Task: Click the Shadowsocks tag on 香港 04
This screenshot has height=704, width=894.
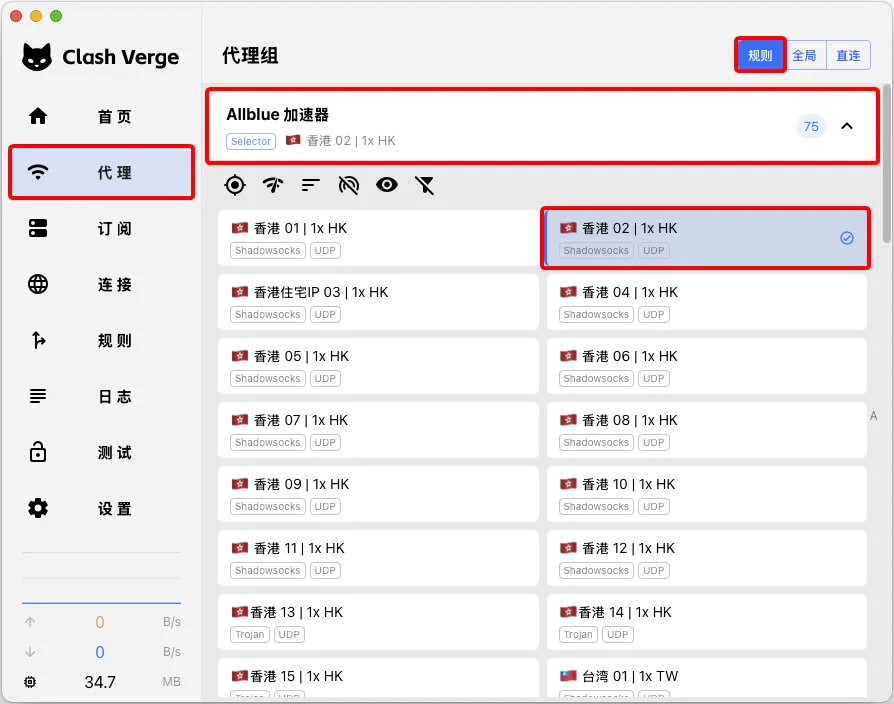Action: (596, 314)
